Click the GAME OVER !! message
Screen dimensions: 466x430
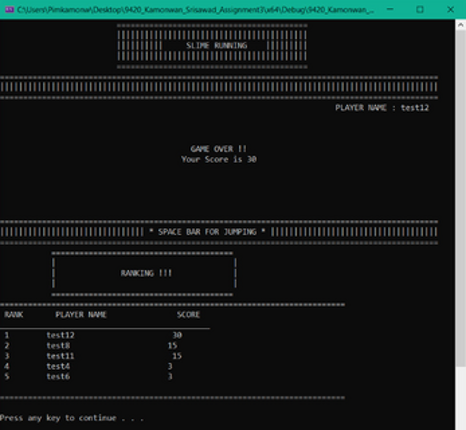[x=218, y=149]
